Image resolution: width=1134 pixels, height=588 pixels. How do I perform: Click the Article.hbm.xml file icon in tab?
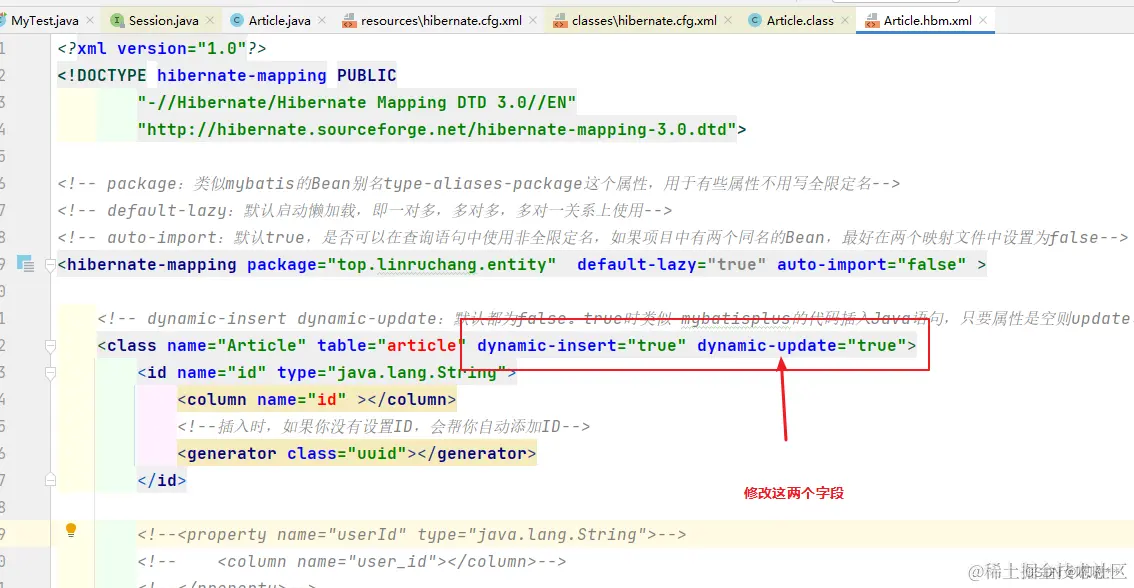pos(871,21)
